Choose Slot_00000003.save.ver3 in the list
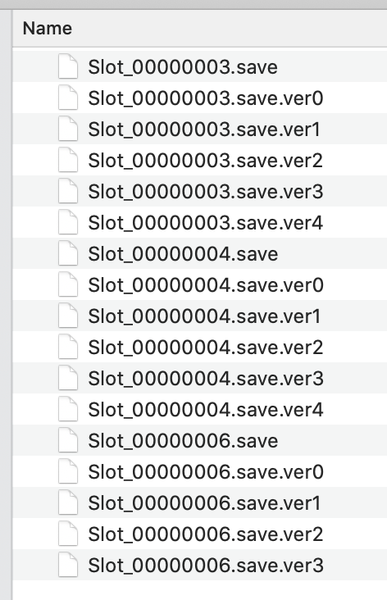The image size is (387, 600). point(206,192)
